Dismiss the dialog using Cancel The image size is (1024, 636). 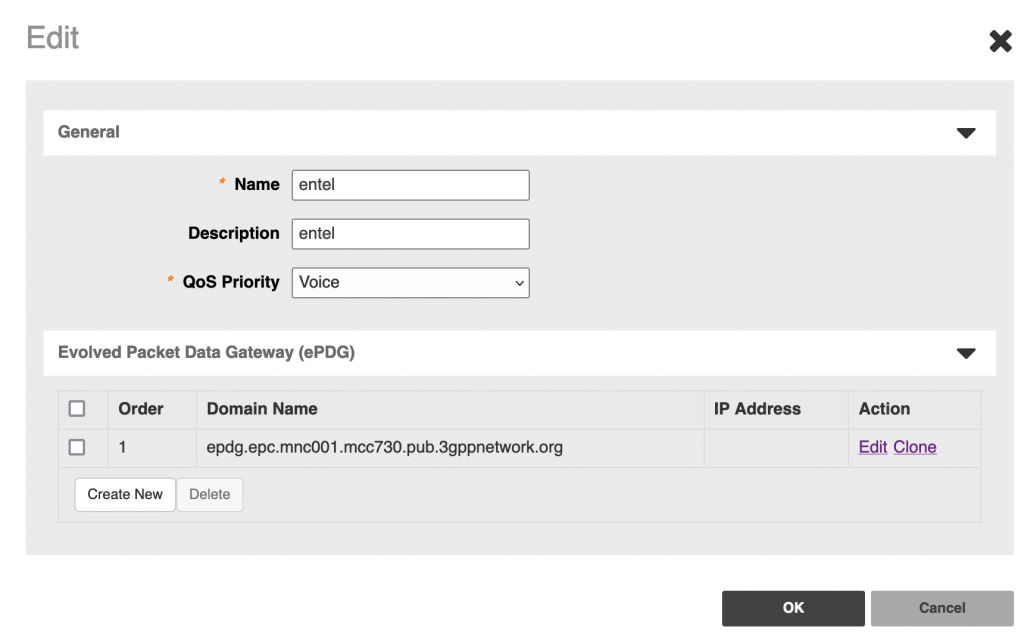click(942, 608)
